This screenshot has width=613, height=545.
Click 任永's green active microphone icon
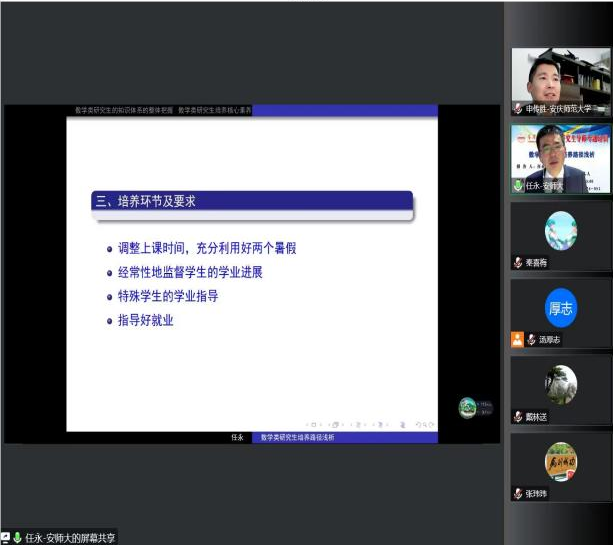pos(517,185)
